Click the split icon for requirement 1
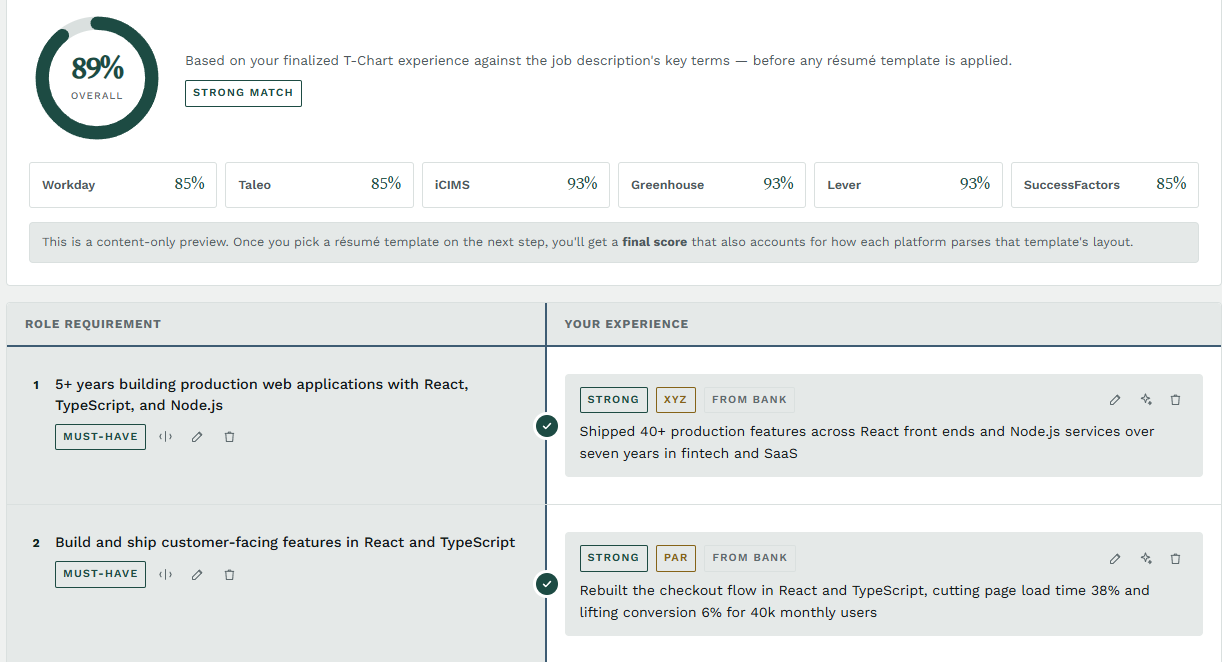1222x662 pixels. pos(166,437)
